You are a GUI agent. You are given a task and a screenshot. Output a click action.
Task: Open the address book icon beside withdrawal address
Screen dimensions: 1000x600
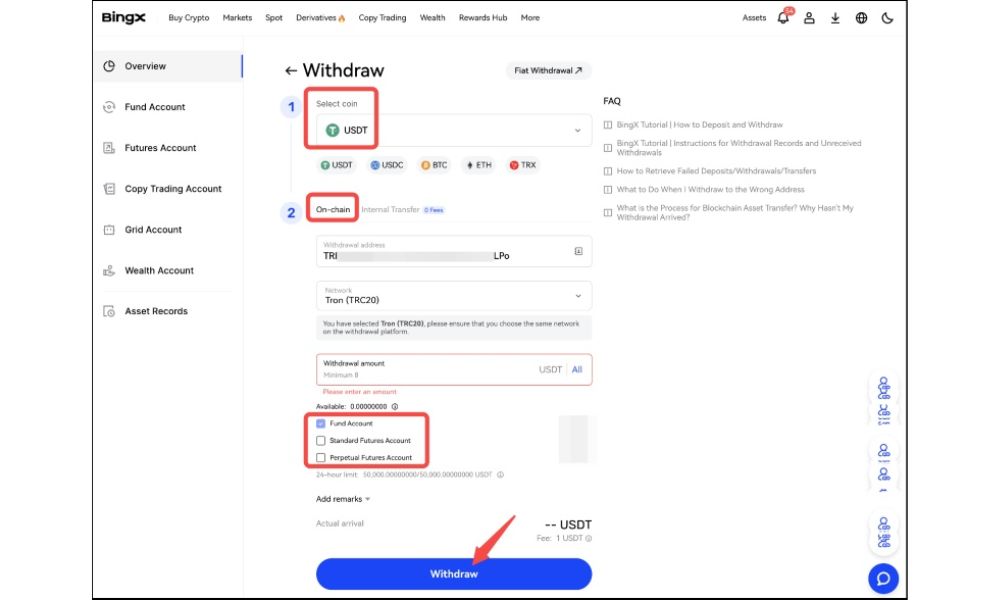pyautogui.click(x=577, y=251)
